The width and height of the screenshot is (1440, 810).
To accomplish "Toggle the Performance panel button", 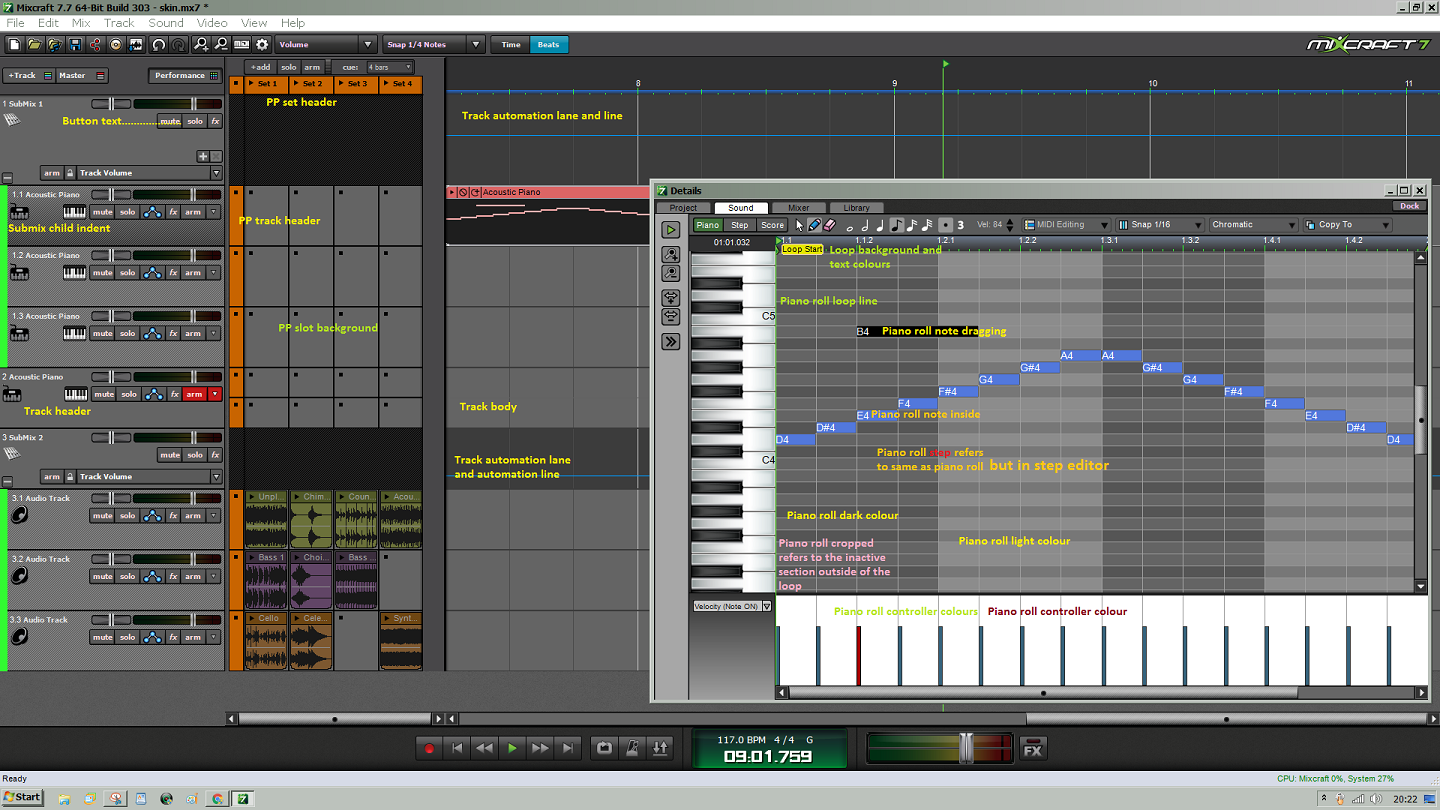I will click(x=185, y=75).
